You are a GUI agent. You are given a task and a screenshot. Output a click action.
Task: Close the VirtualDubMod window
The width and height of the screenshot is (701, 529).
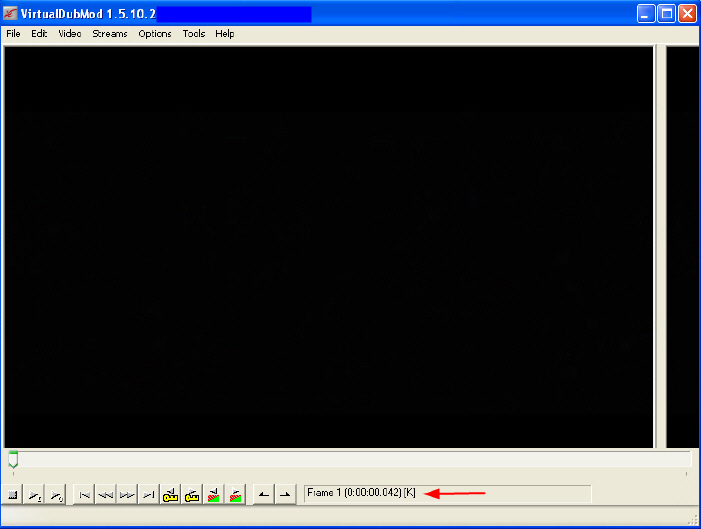tap(687, 14)
